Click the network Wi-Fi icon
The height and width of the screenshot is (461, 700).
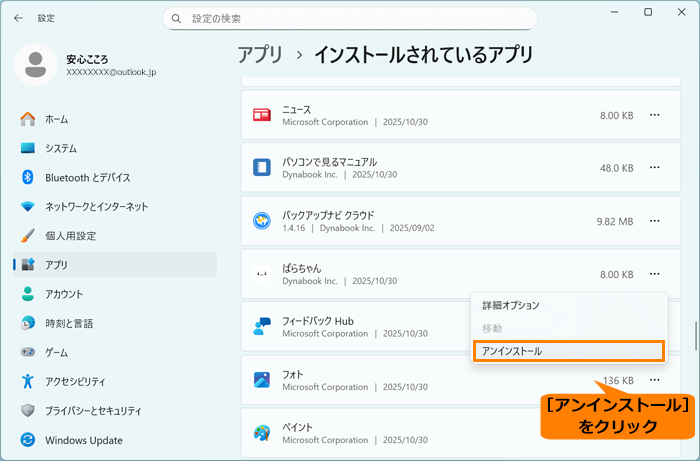[x=28, y=207]
